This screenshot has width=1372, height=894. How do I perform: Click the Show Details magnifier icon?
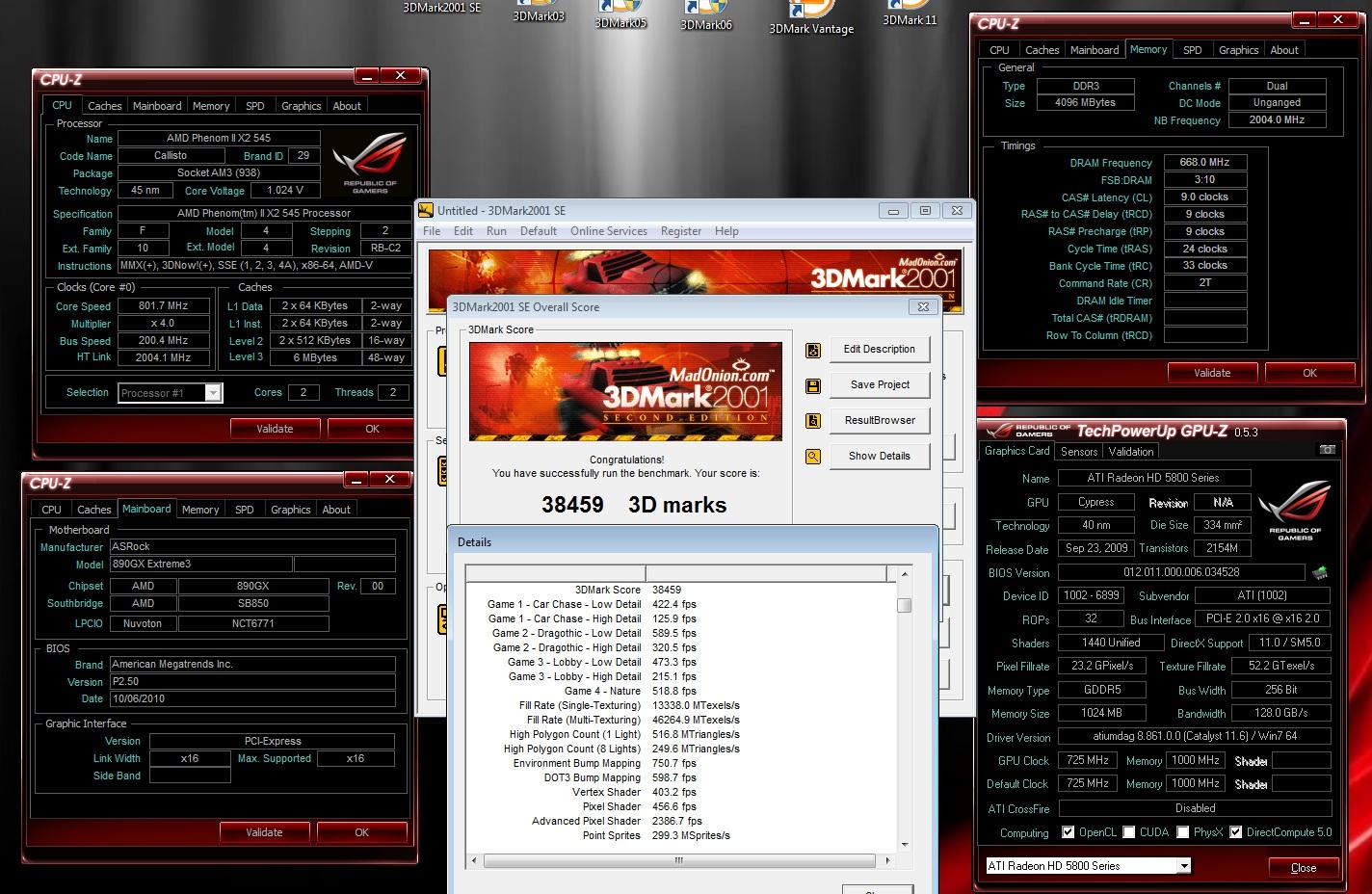pyautogui.click(x=813, y=457)
